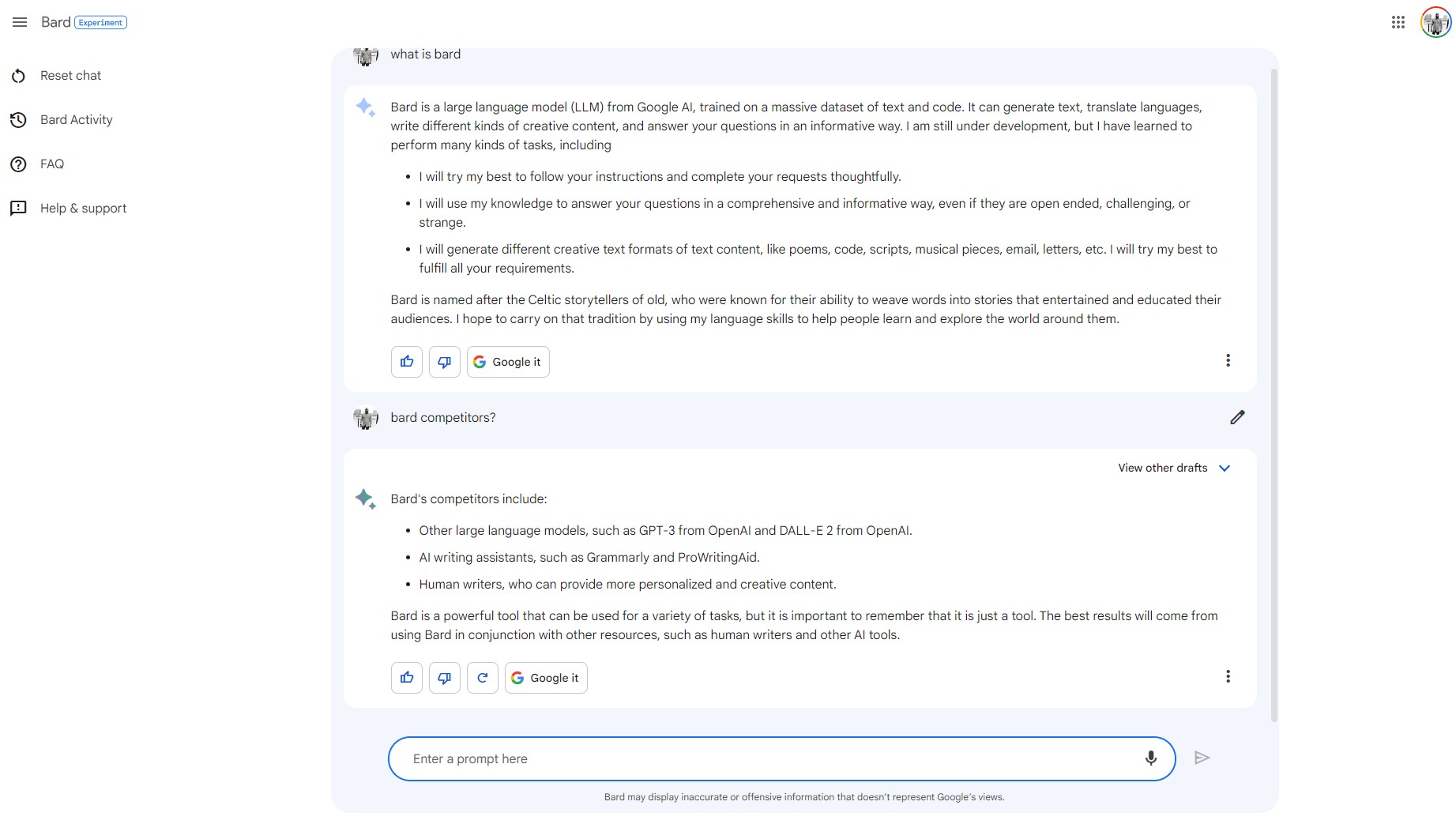This screenshot has height=824, width=1456.
Task: Thumbs up the first Bard response
Action: [x=407, y=362]
